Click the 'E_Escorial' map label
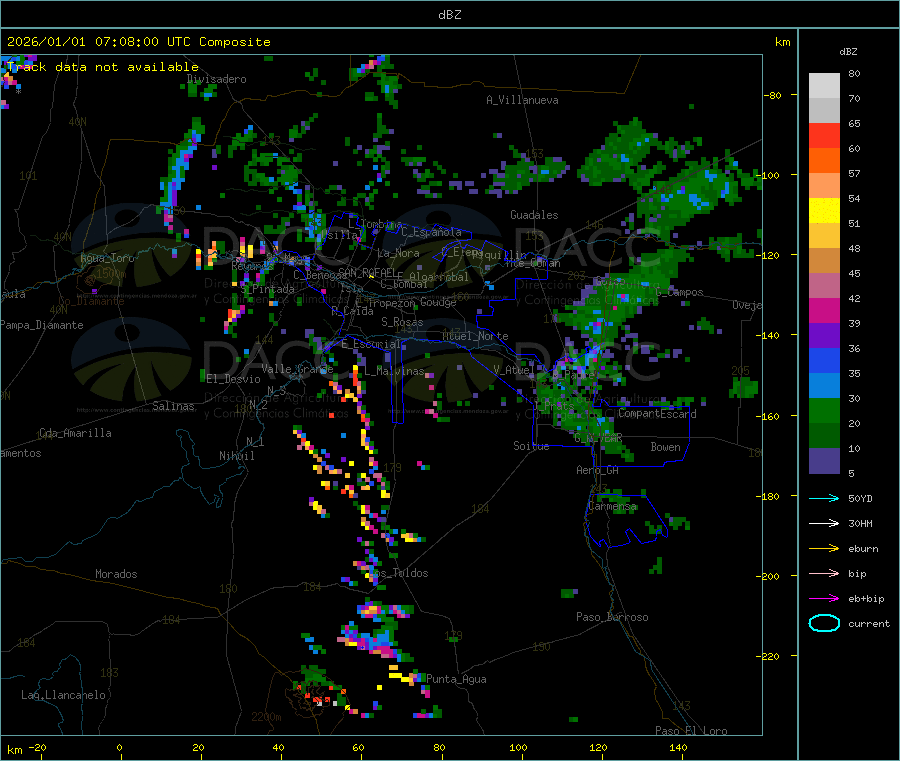 [371, 344]
